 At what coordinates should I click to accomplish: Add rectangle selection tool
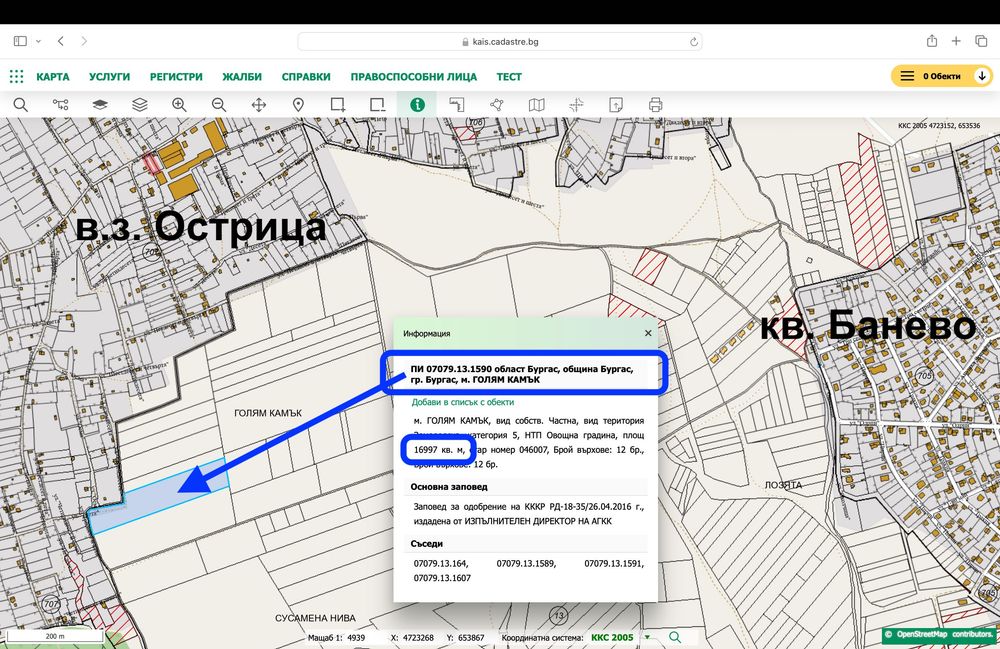(338, 105)
